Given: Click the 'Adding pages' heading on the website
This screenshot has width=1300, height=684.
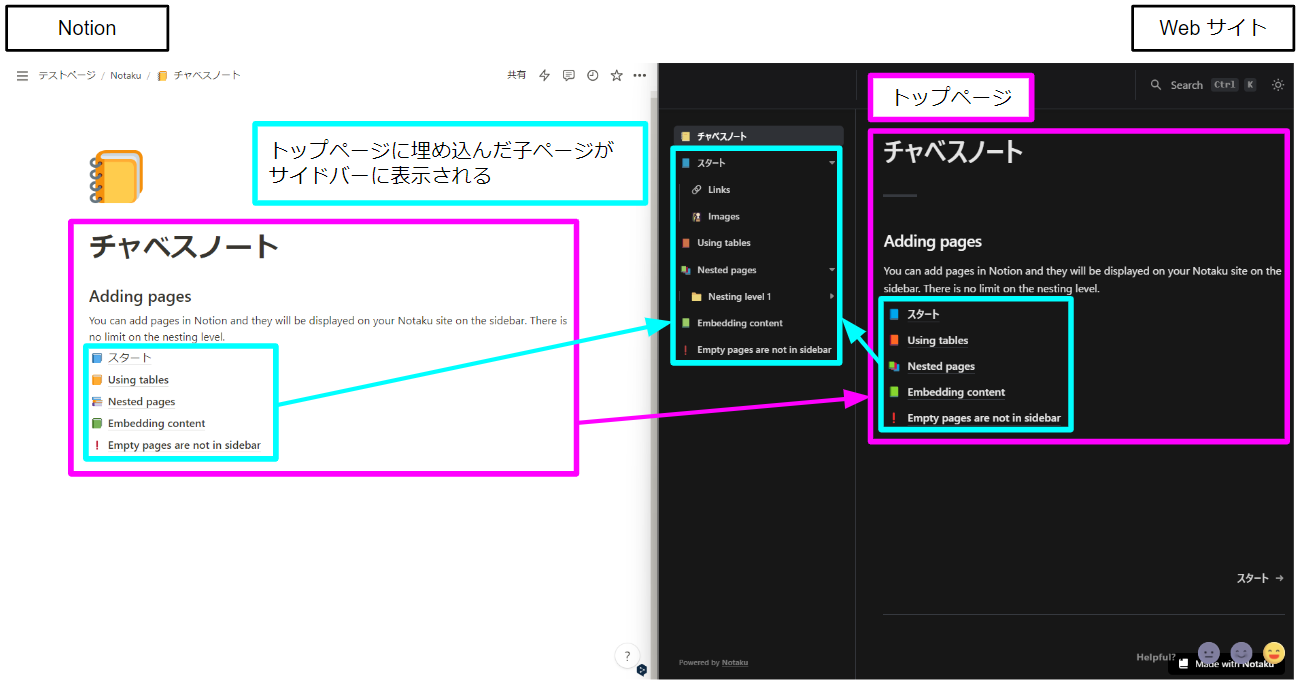Looking at the screenshot, I should pyautogui.click(x=933, y=241).
